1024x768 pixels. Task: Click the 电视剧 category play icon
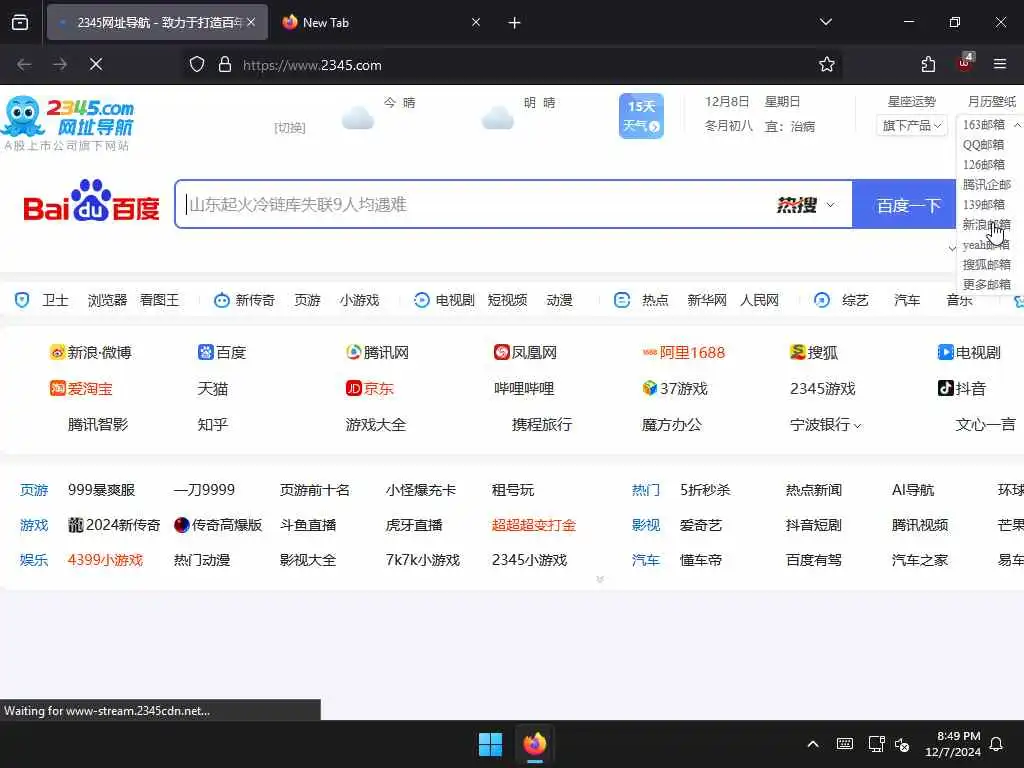coord(422,300)
